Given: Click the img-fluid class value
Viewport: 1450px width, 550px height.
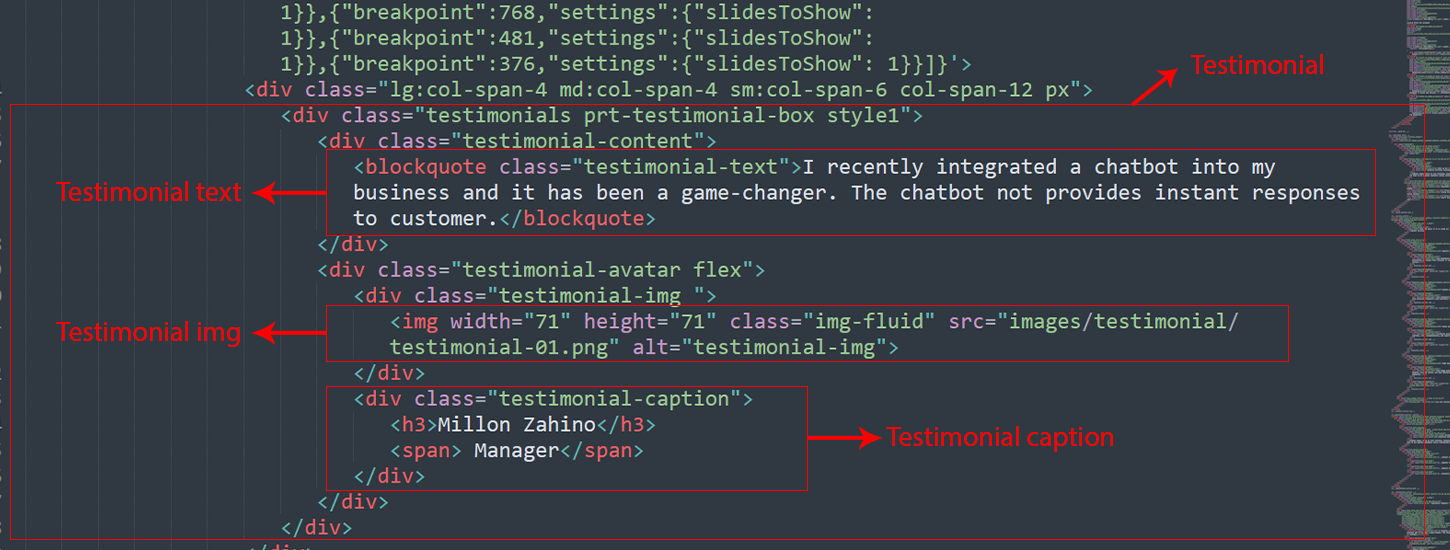Looking at the screenshot, I should (879, 322).
